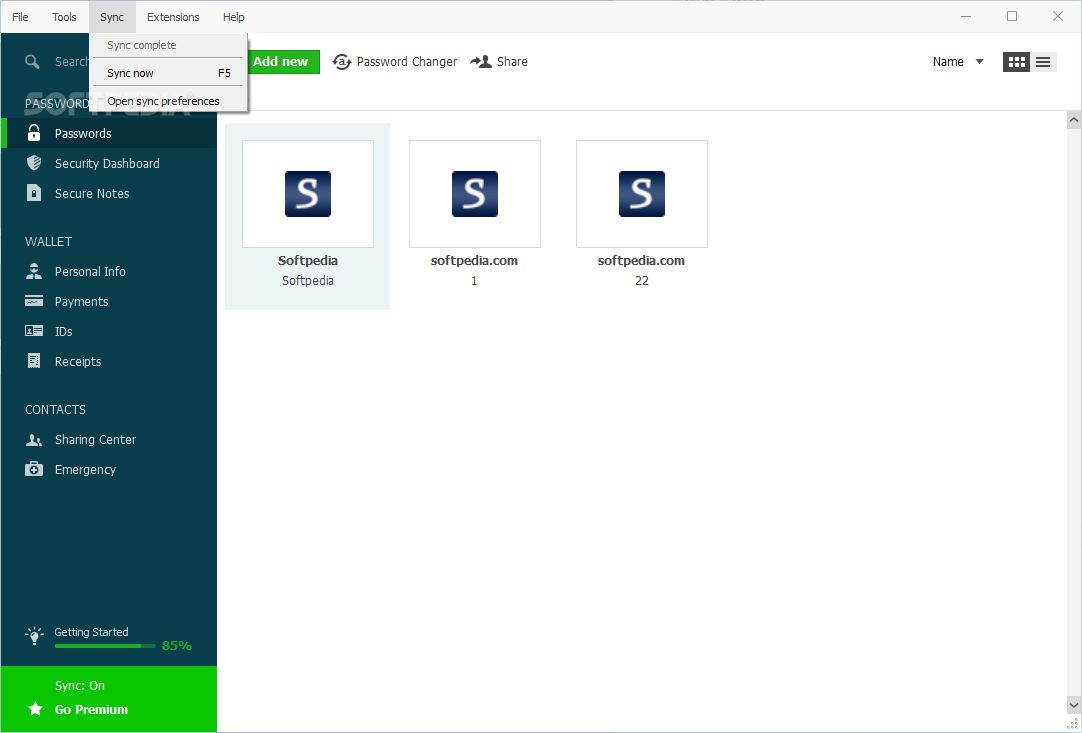
Task: Open Getting Started label
Action: coord(91,632)
